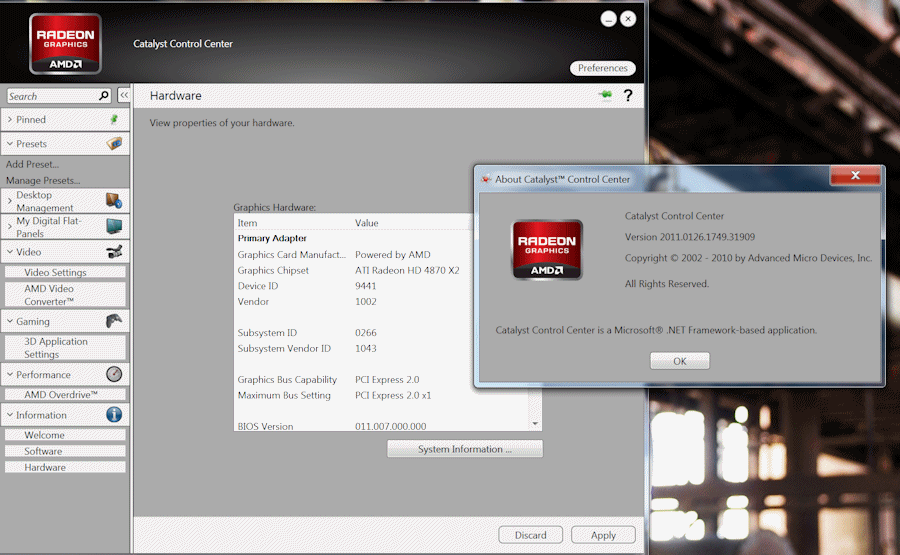This screenshot has height=555, width=900.
Task: Open help with the question mark icon
Action: [x=628, y=95]
